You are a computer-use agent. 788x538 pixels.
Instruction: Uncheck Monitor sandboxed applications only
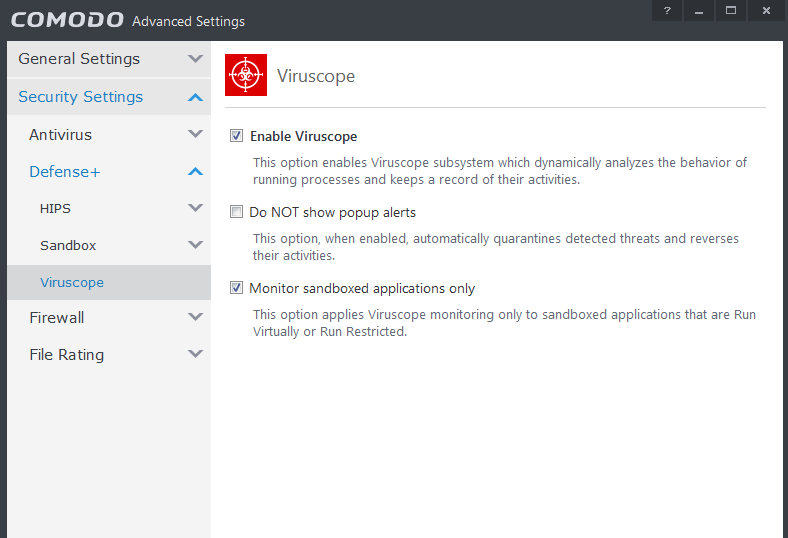[x=237, y=288]
